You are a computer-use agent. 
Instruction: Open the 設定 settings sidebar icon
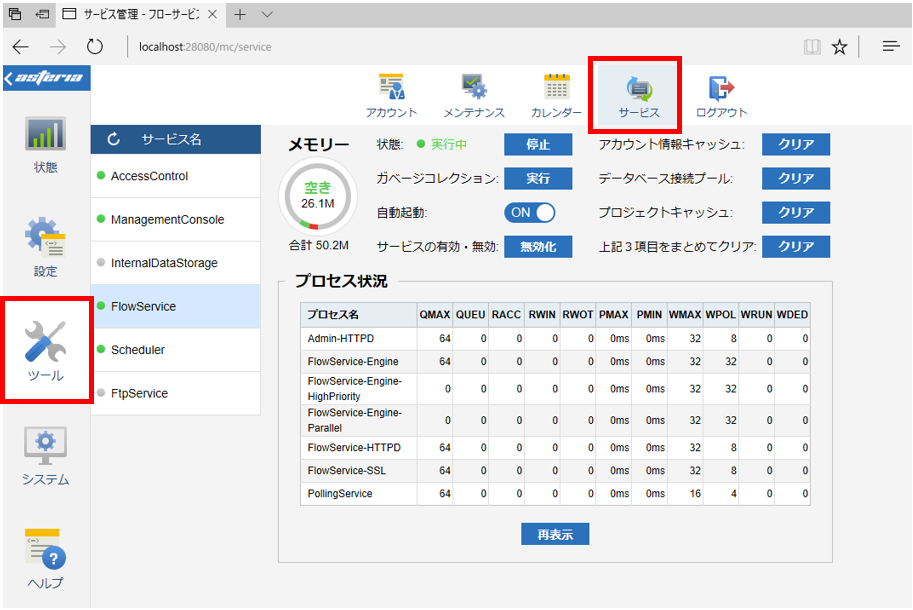(x=45, y=247)
